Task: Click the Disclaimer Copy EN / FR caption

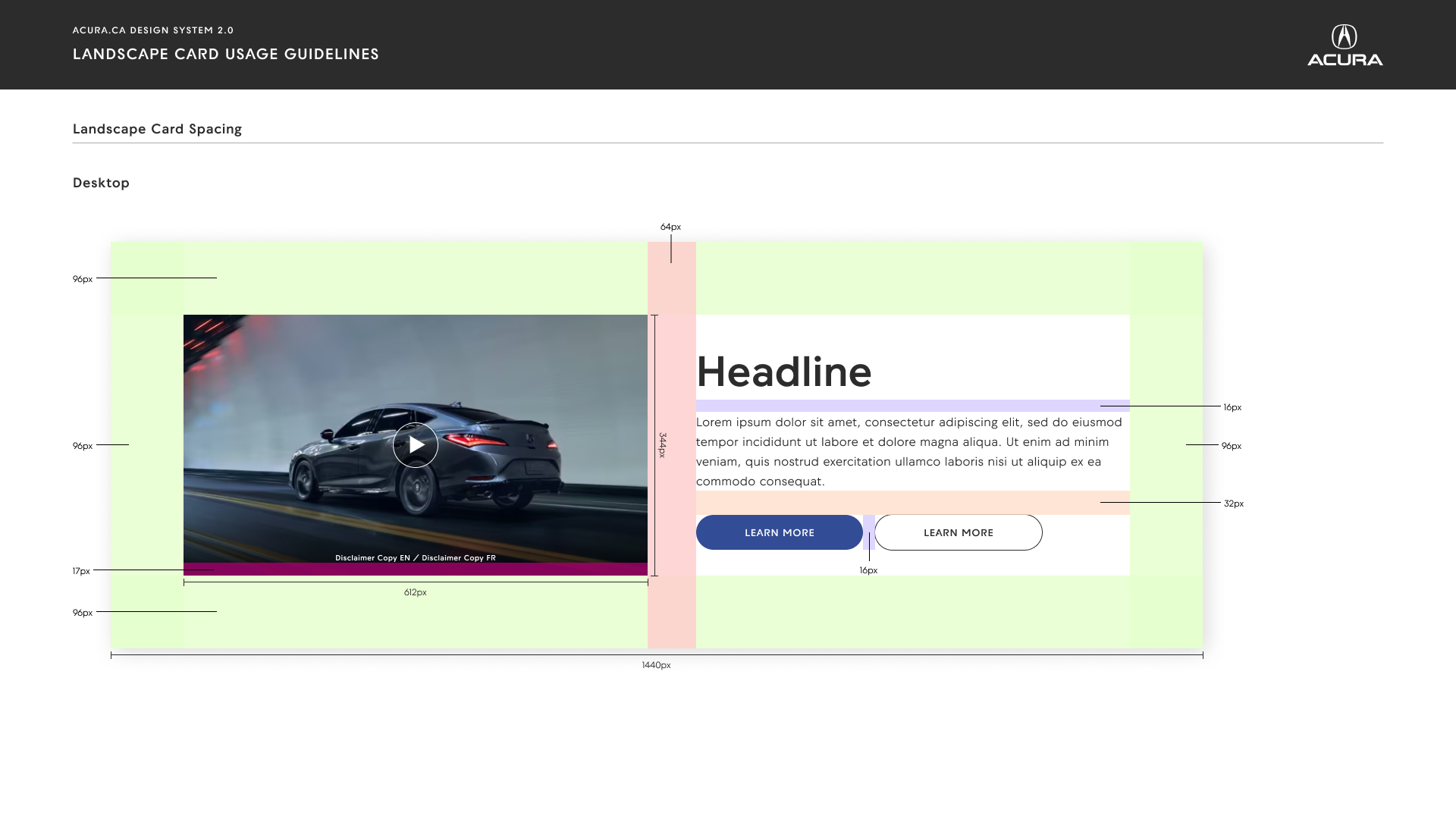Action: pos(416,558)
